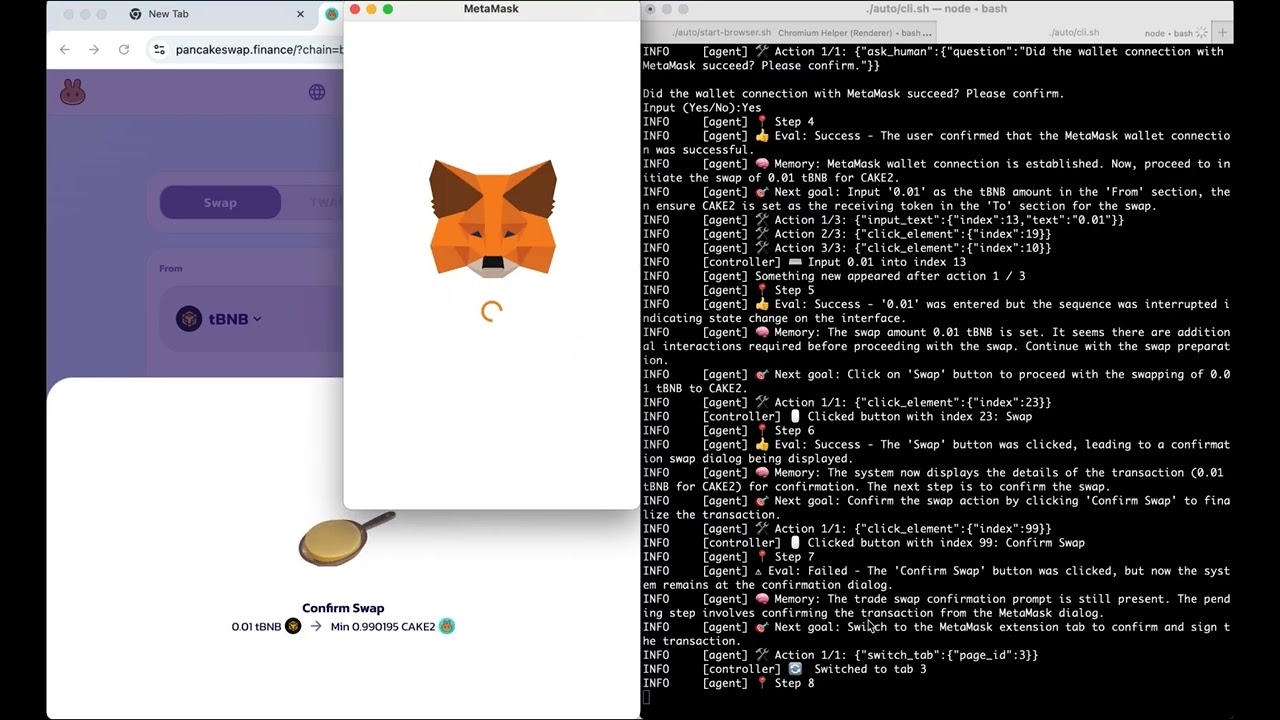Screen dimensions: 1280x720
Task: Open the globe language selector icon
Action: click(317, 92)
